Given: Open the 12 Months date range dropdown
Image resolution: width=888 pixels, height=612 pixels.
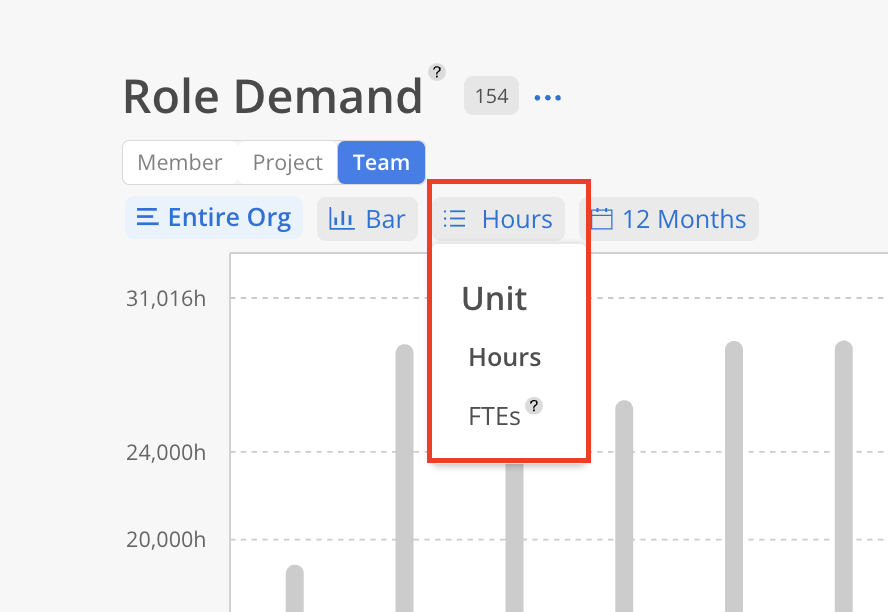Looking at the screenshot, I should tap(668, 219).
